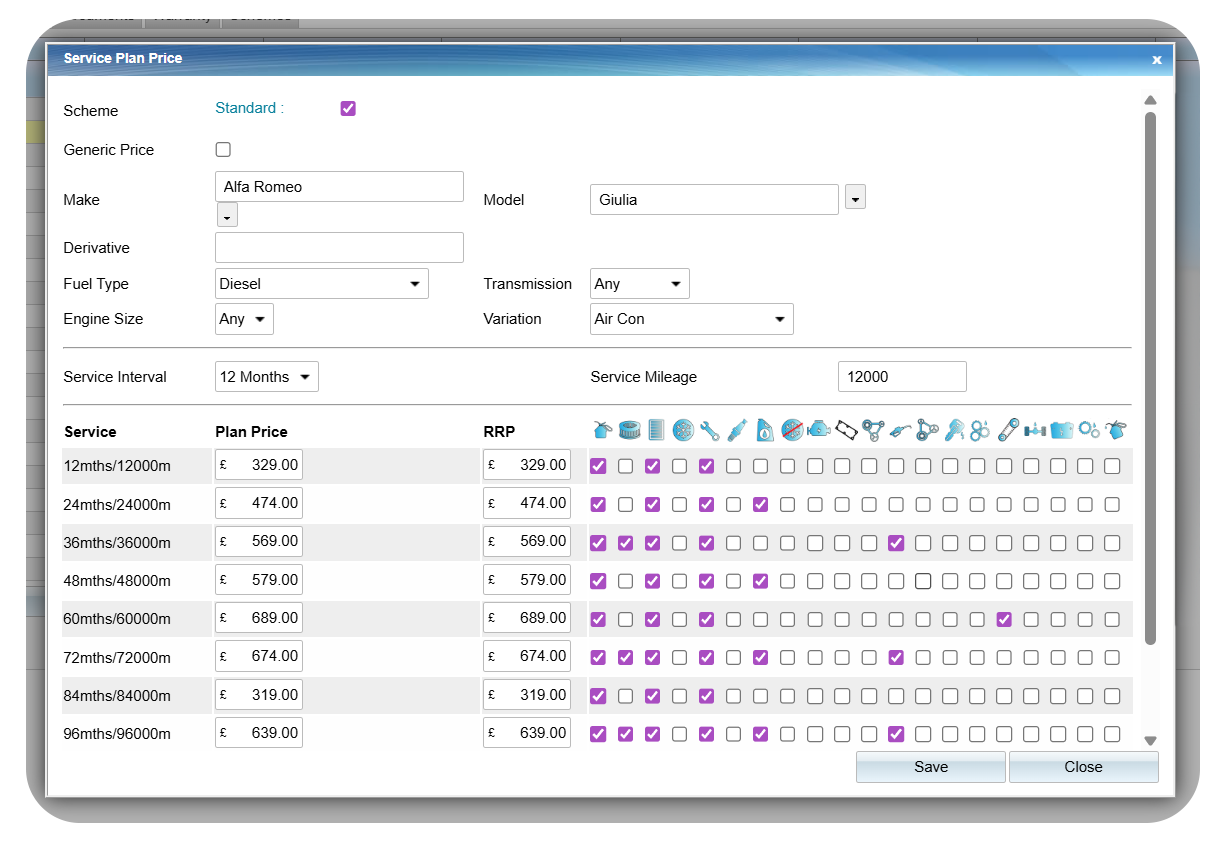This screenshot has width=1232, height=843.
Task: Open the Variation dropdown showing Air Con
Action: [691, 319]
